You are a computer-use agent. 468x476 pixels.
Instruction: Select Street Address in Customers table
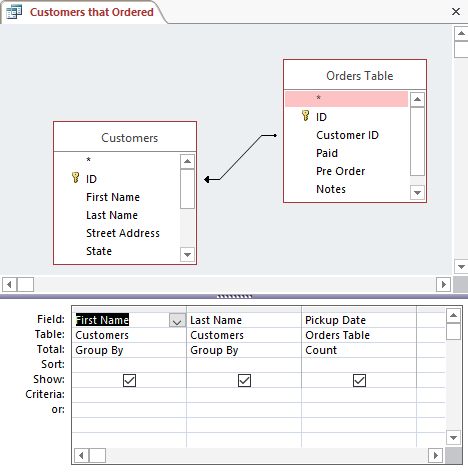[x=117, y=233]
